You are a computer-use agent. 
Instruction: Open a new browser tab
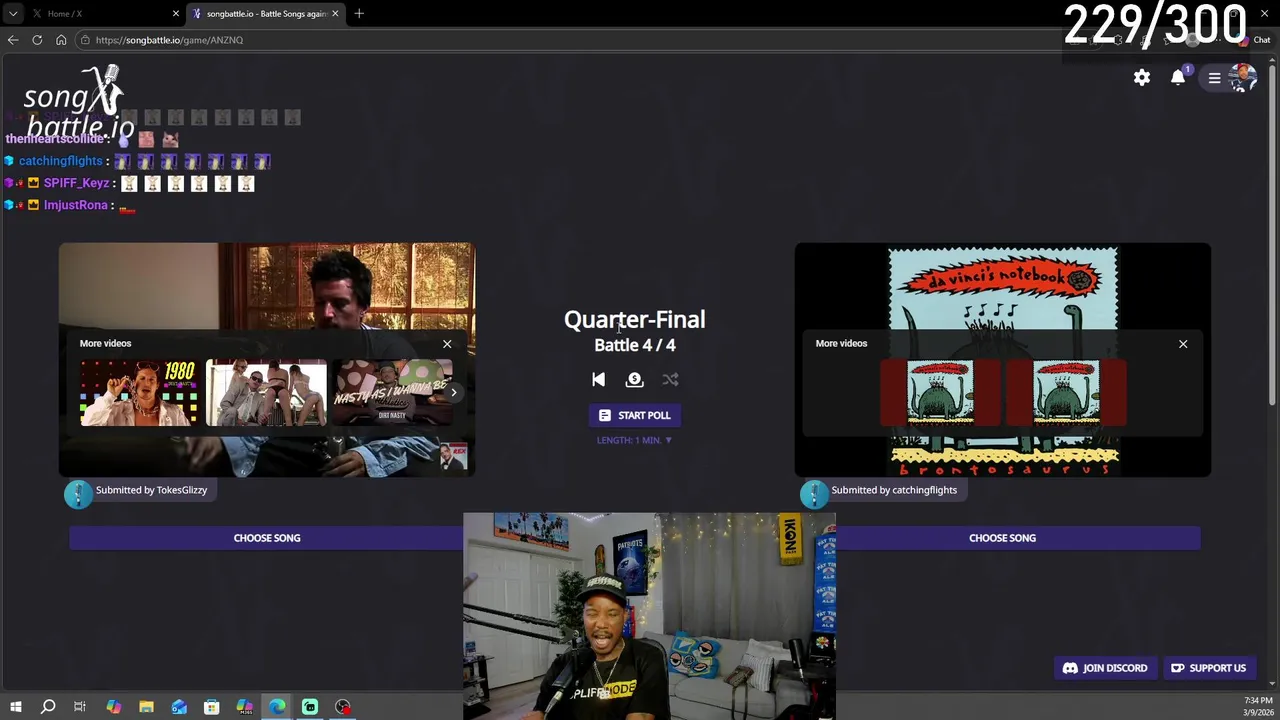(x=359, y=14)
